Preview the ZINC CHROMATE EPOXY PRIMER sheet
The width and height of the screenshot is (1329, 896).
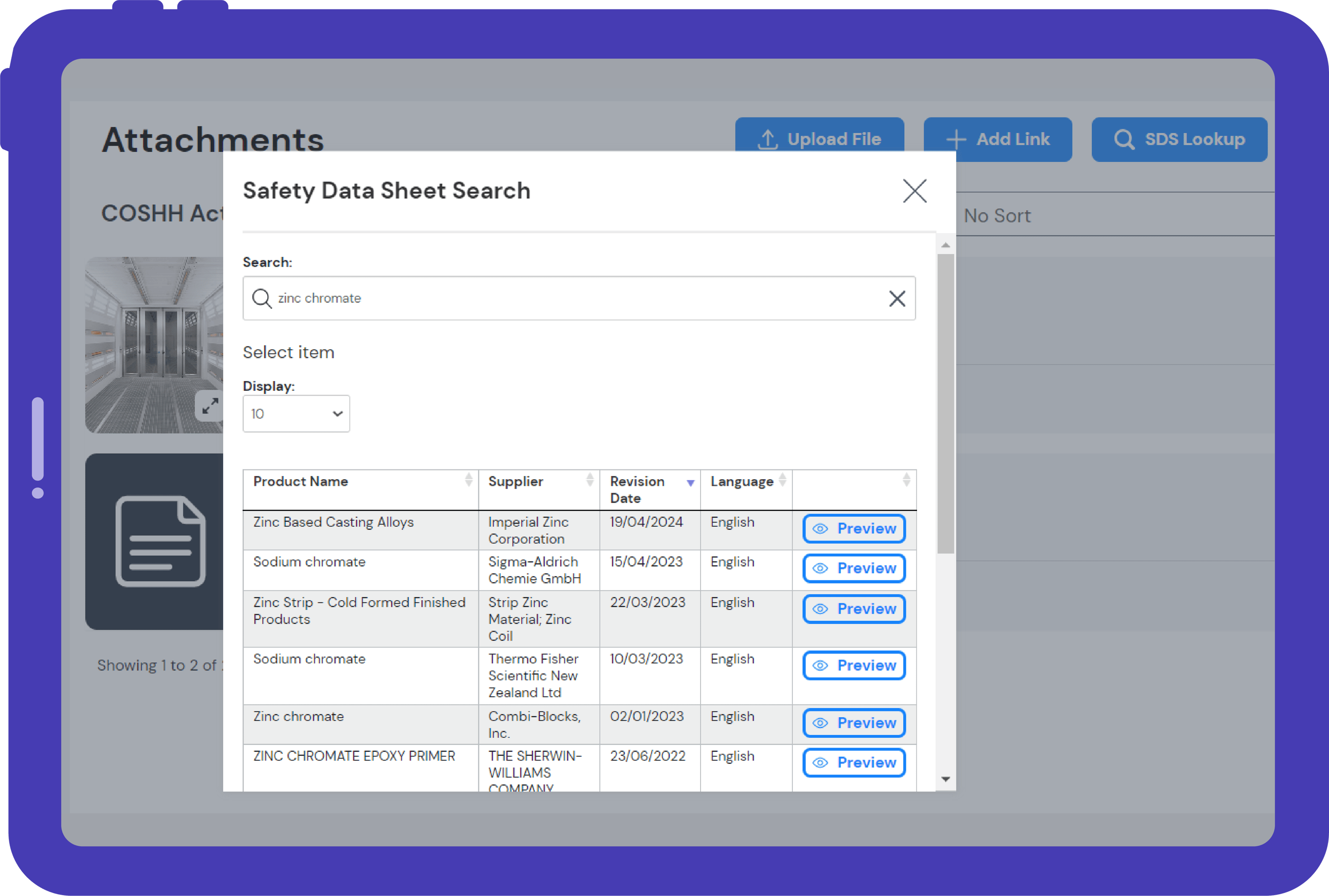(x=853, y=762)
